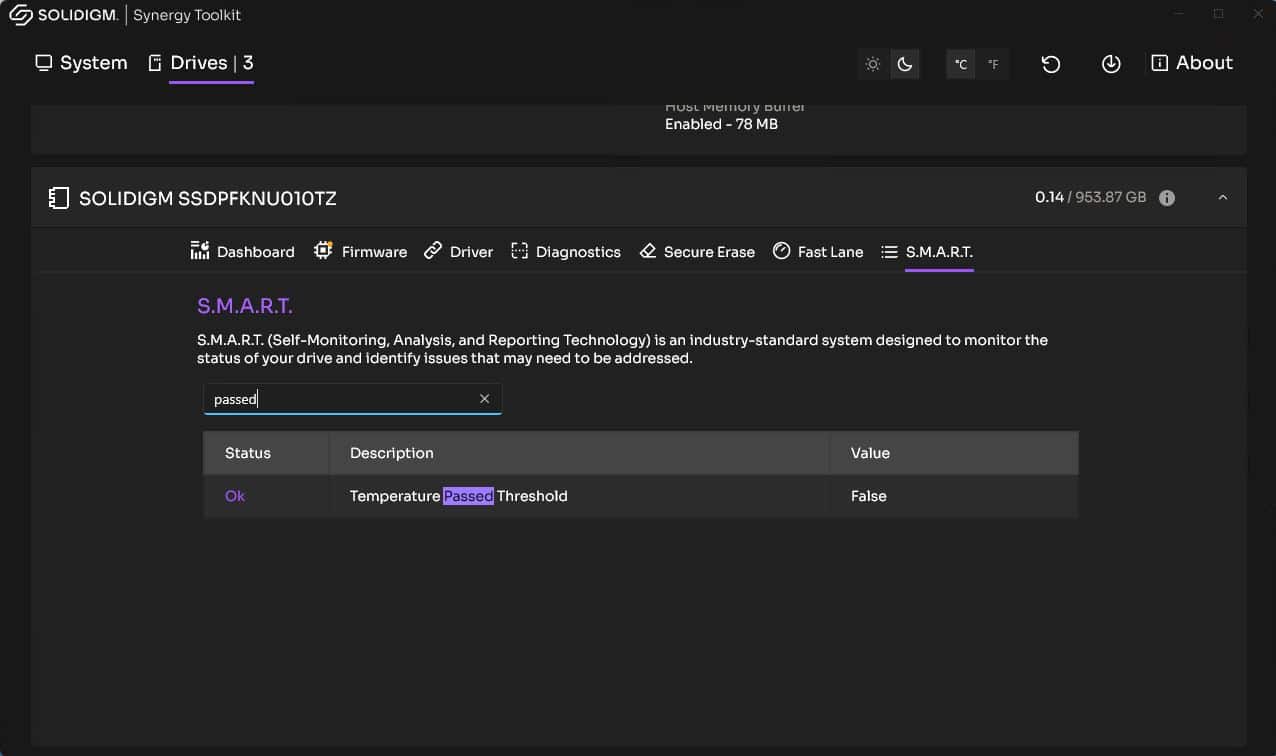Click the Secure Erase eraser icon
Screen dimensions: 1276x756
click(648, 251)
